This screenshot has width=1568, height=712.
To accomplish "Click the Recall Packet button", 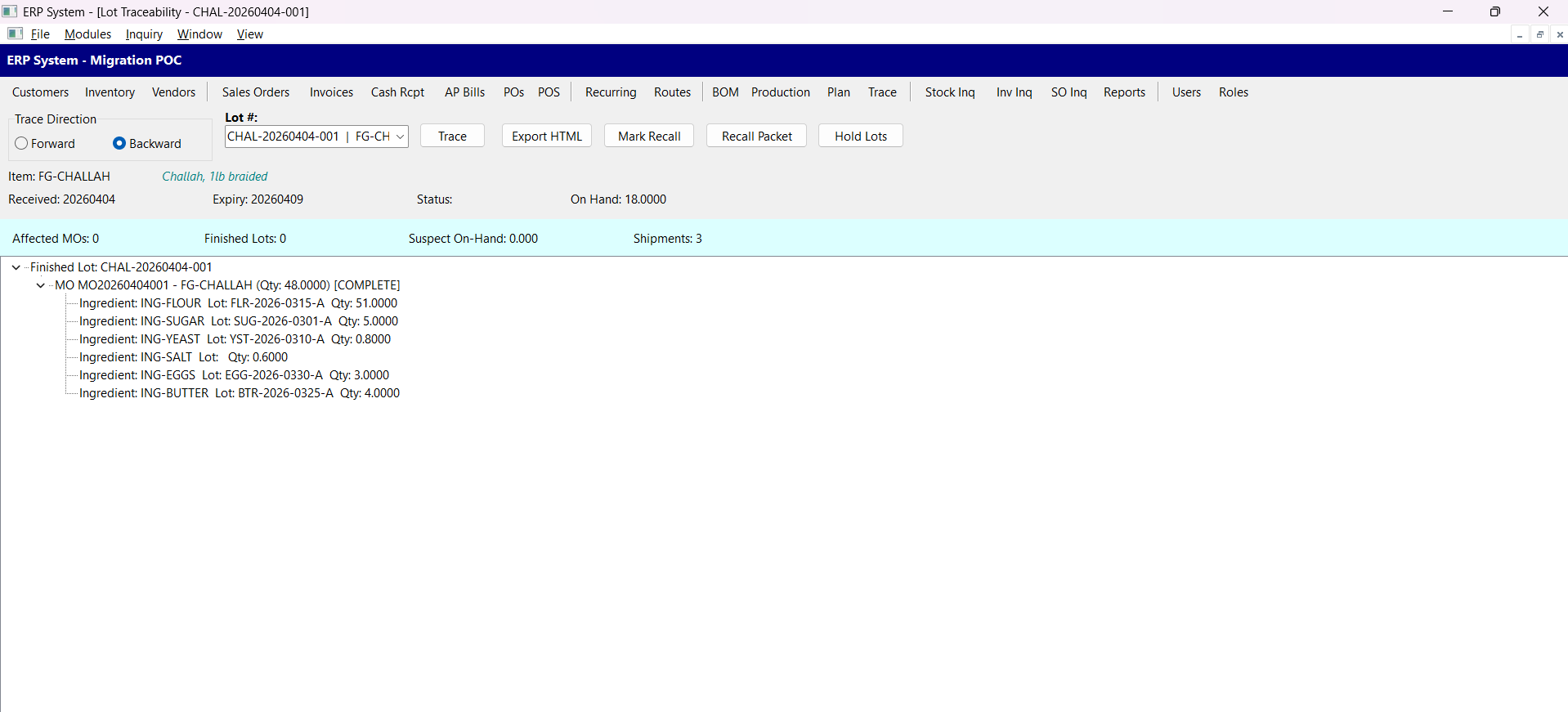I will pyautogui.click(x=757, y=137).
